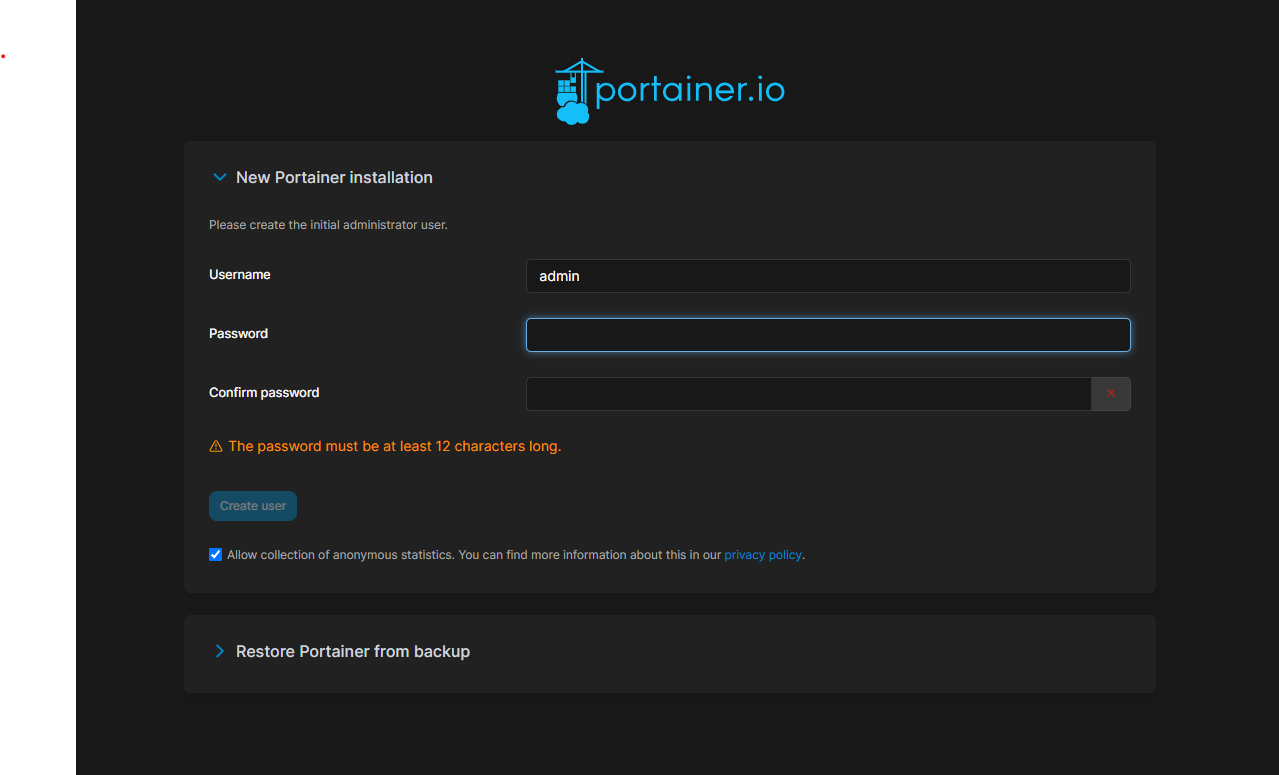This screenshot has width=1279, height=775.
Task: Click into the Password input field
Action: pos(827,335)
